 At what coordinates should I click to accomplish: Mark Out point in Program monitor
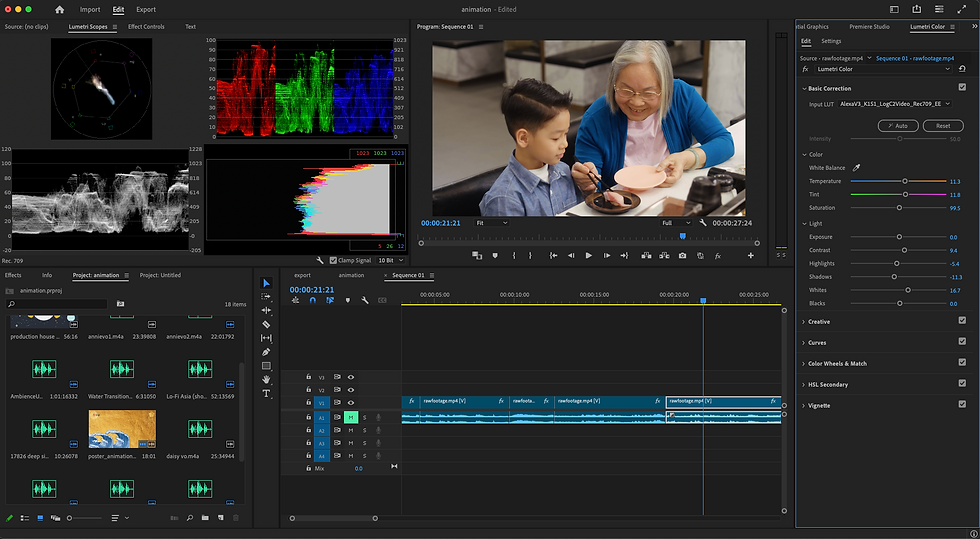[531, 256]
